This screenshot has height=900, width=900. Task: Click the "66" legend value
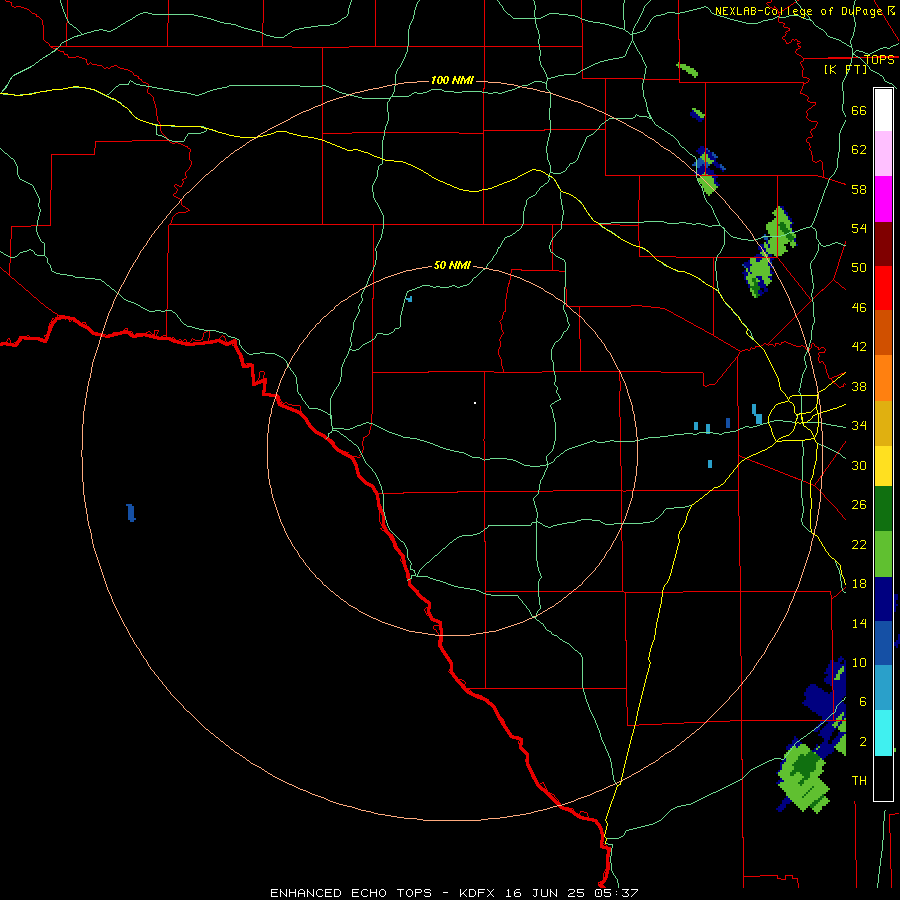(x=859, y=110)
